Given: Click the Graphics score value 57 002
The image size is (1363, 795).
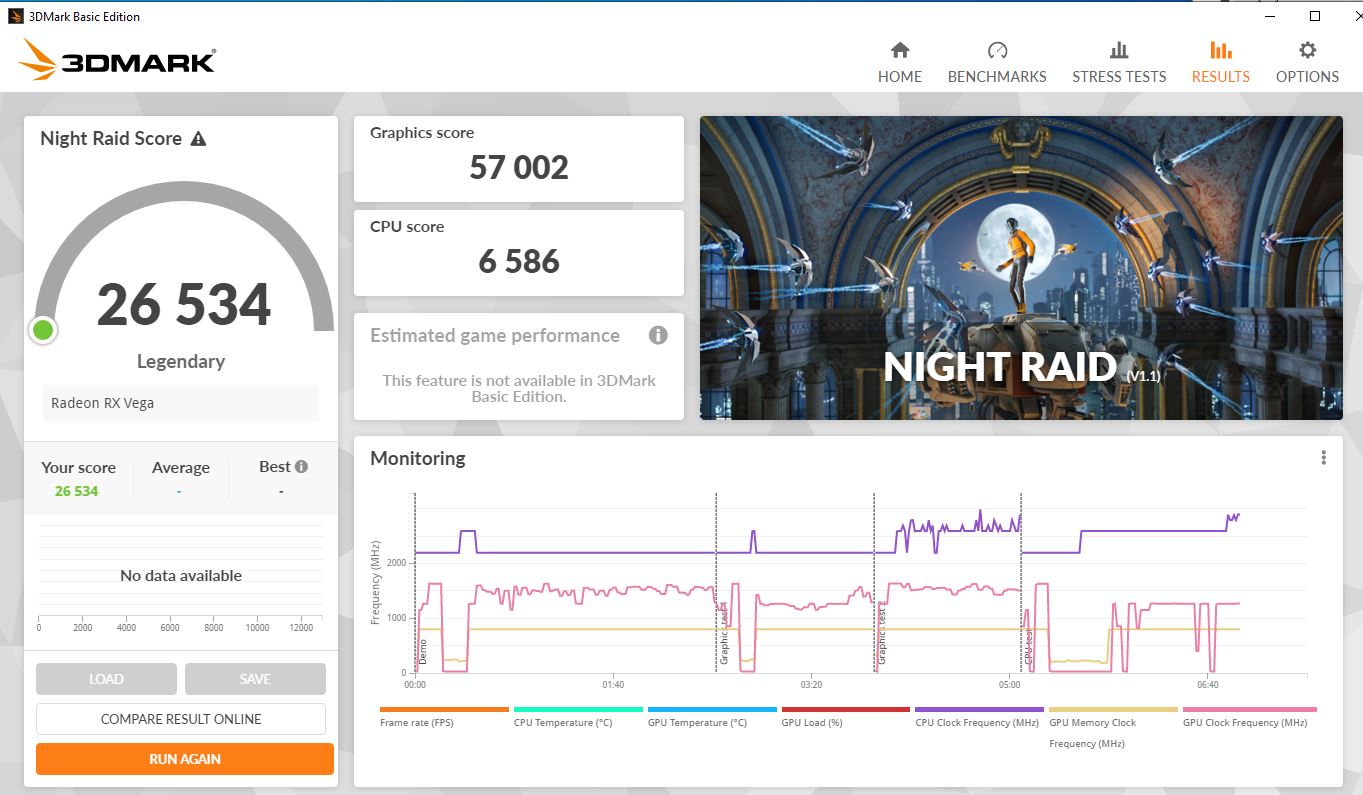Looking at the screenshot, I should coord(519,167).
